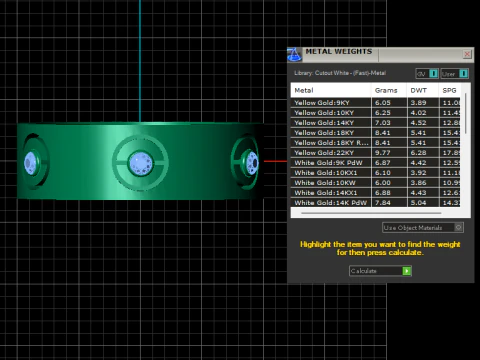Select the Yellow Gold:18KY row

[376, 133]
